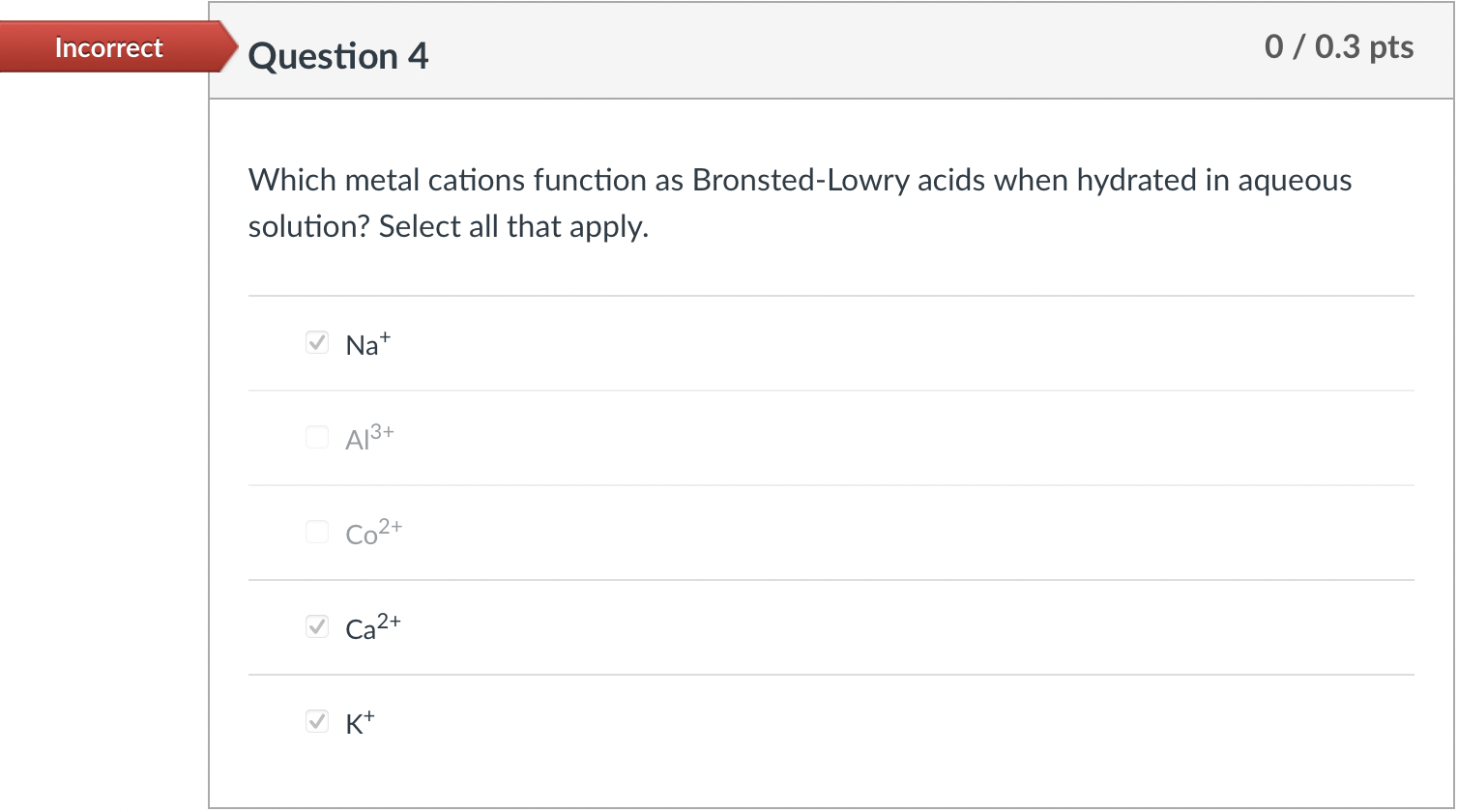Select the K+ answer label text
The image size is (1458, 812).
(360, 722)
